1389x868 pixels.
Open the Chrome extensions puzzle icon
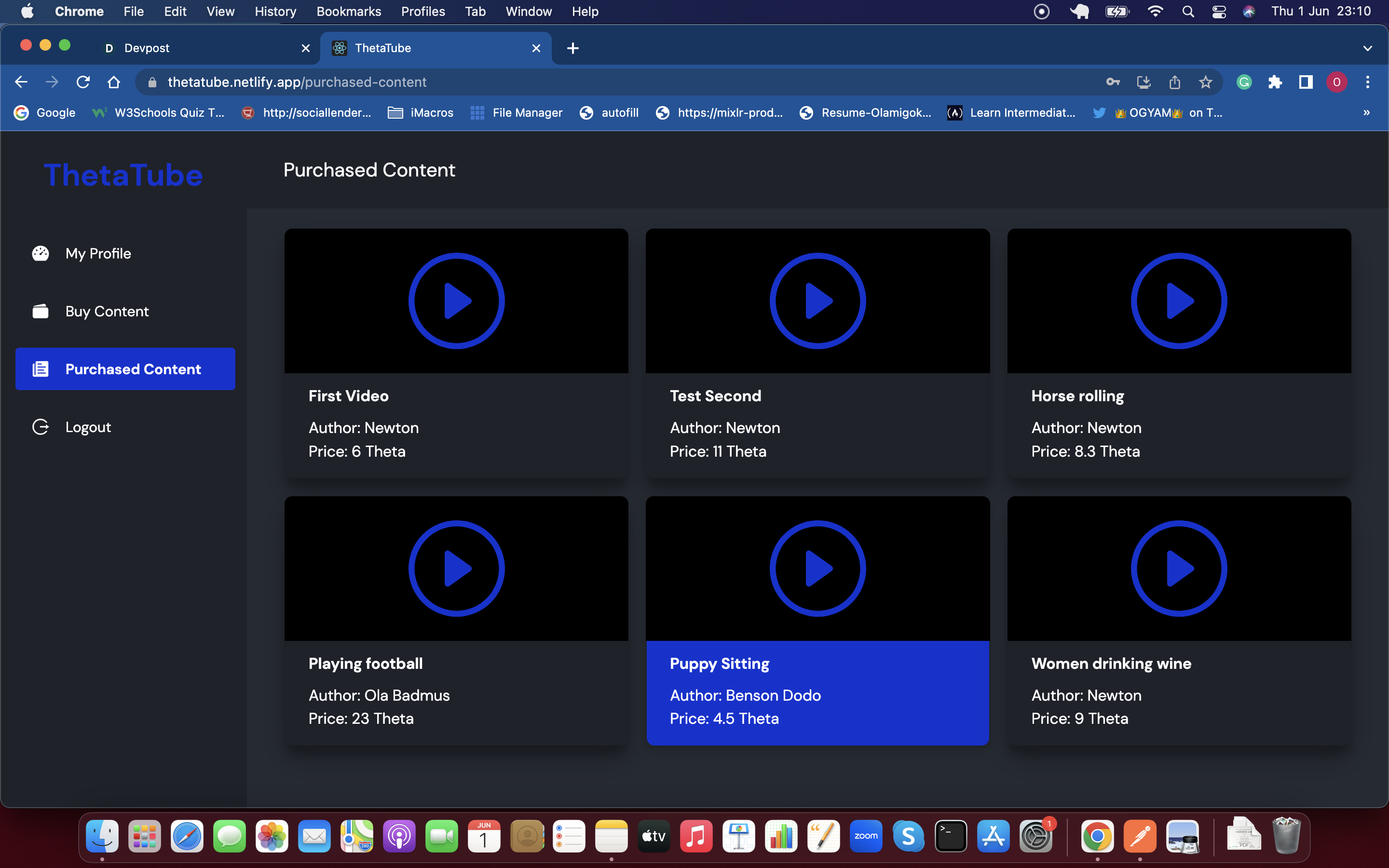pos(1275,82)
